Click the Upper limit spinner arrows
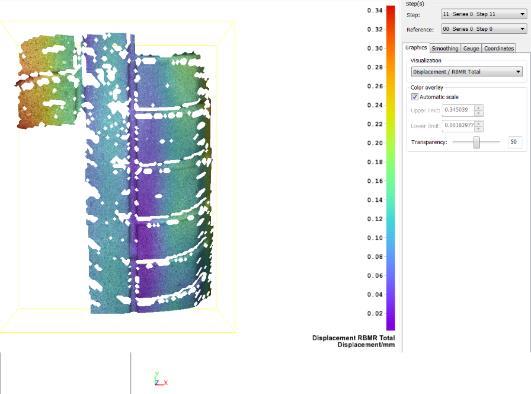This screenshot has height=394, width=531. point(479,110)
